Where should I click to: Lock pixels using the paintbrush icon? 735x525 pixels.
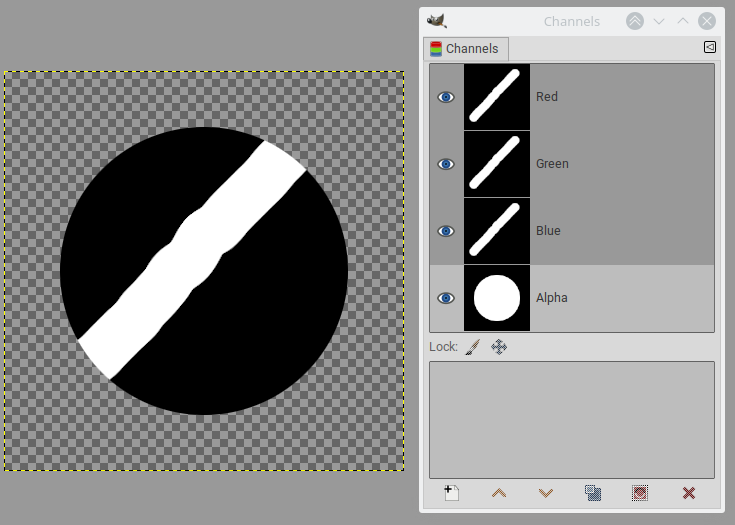coord(474,347)
